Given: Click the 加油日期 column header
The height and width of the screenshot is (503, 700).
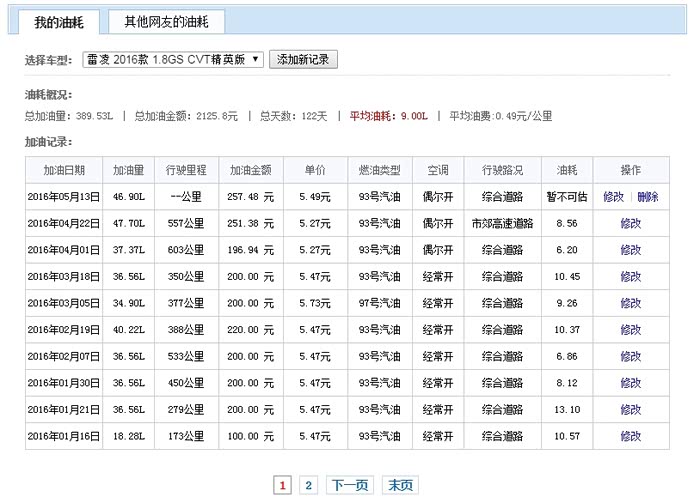Looking at the screenshot, I should [x=64, y=170].
